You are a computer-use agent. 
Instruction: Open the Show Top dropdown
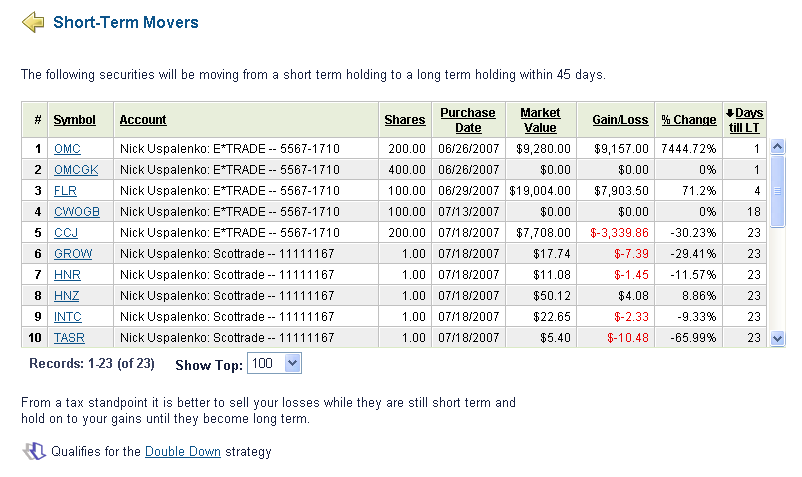(274, 364)
